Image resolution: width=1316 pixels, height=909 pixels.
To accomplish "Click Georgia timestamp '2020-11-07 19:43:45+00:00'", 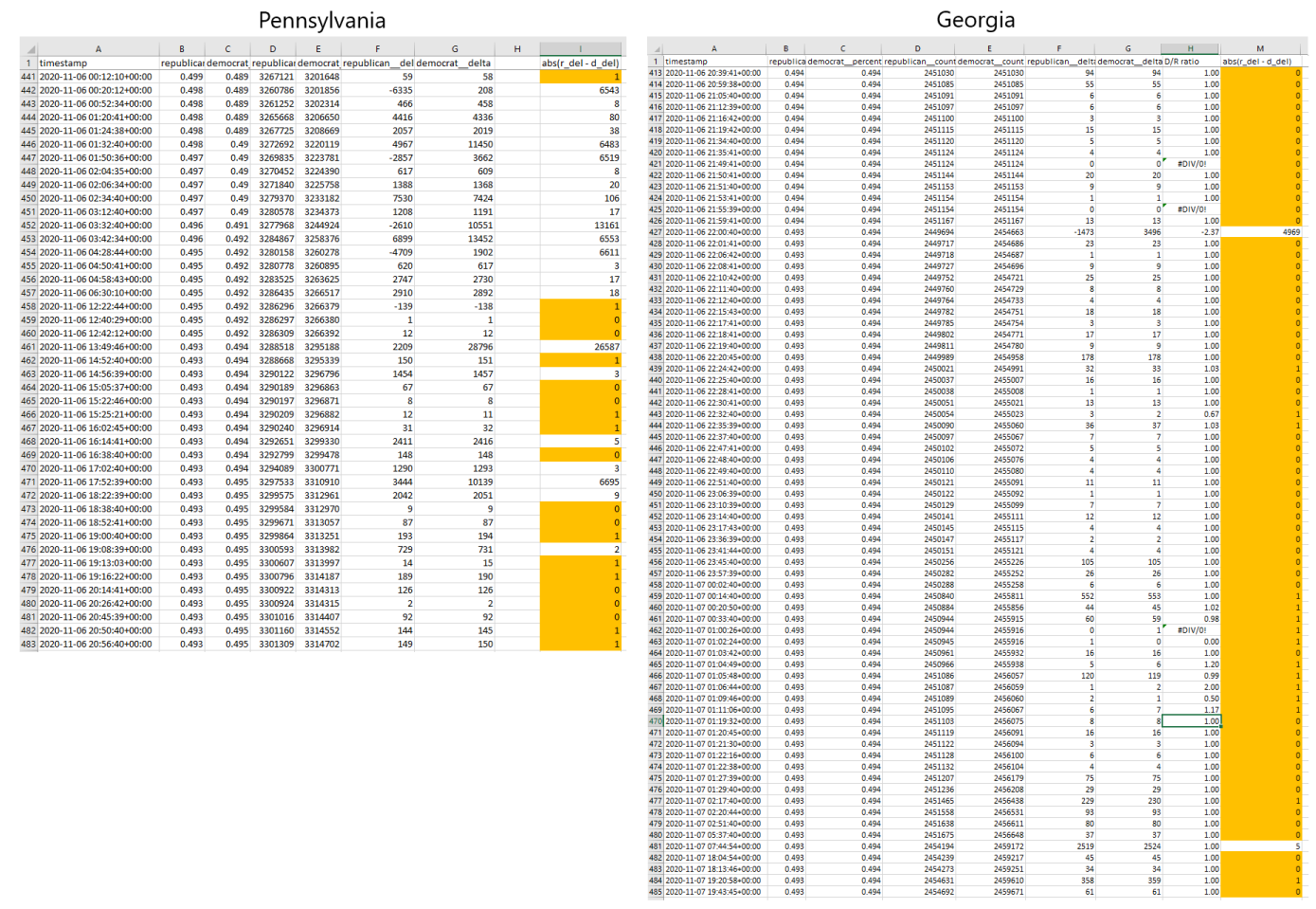I will click(x=714, y=892).
